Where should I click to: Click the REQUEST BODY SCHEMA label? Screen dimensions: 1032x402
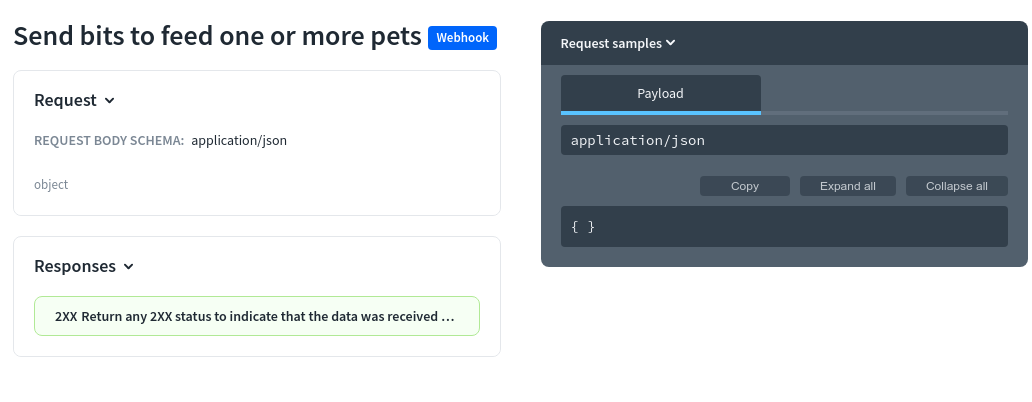point(109,141)
